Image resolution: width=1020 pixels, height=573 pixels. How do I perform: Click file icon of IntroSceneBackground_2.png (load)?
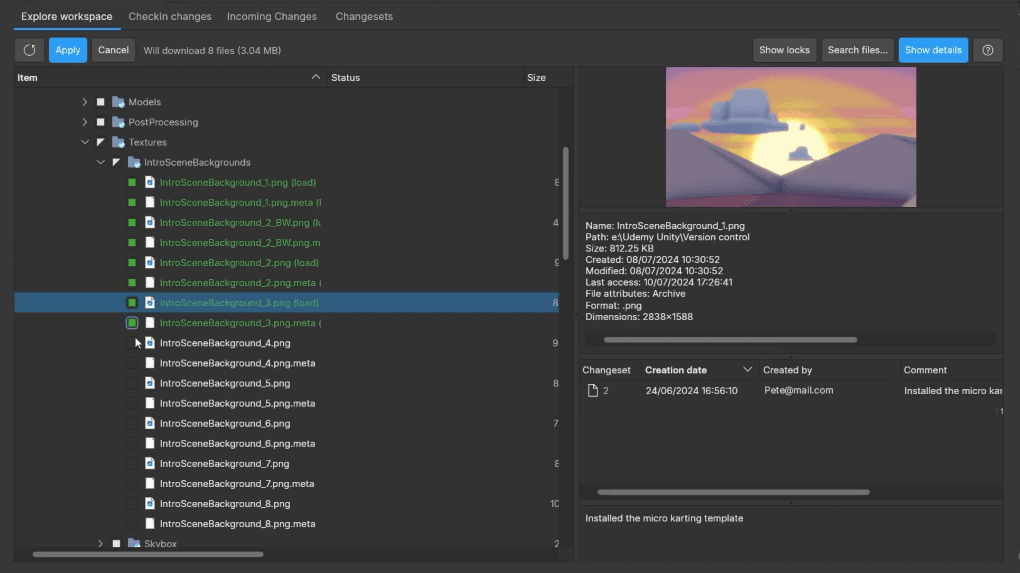[x=150, y=263]
